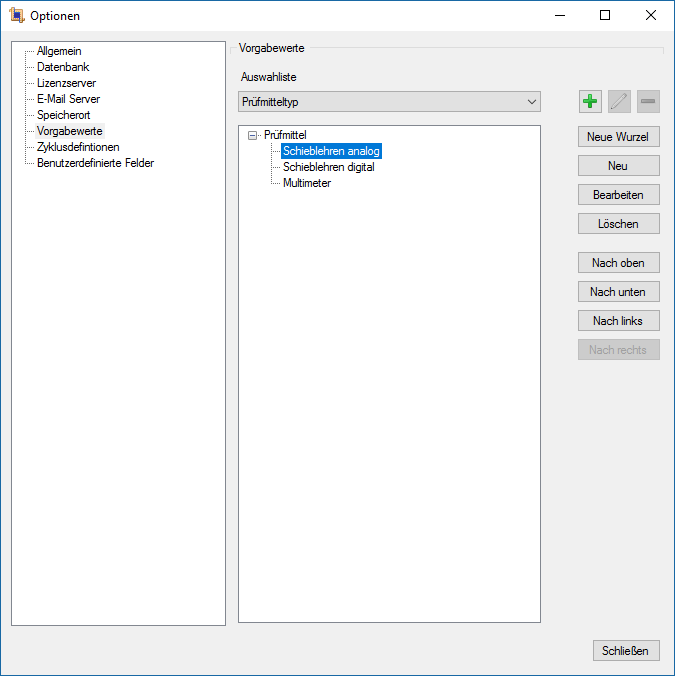Collapse the Prüfmittel tree node
This screenshot has width=675, height=676.
[252, 135]
